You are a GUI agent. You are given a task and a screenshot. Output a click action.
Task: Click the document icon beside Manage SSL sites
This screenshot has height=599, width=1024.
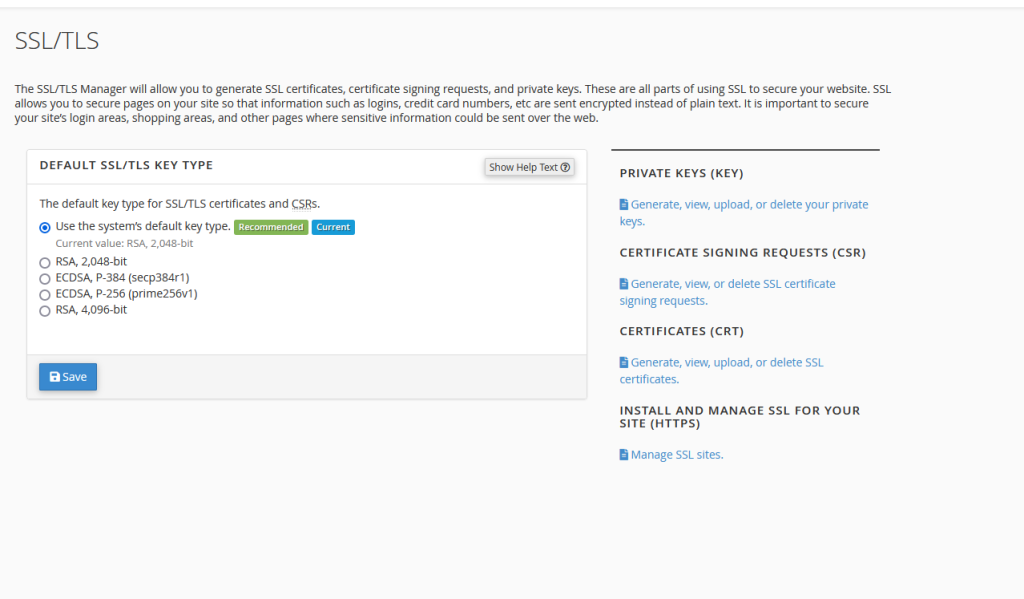coord(624,455)
